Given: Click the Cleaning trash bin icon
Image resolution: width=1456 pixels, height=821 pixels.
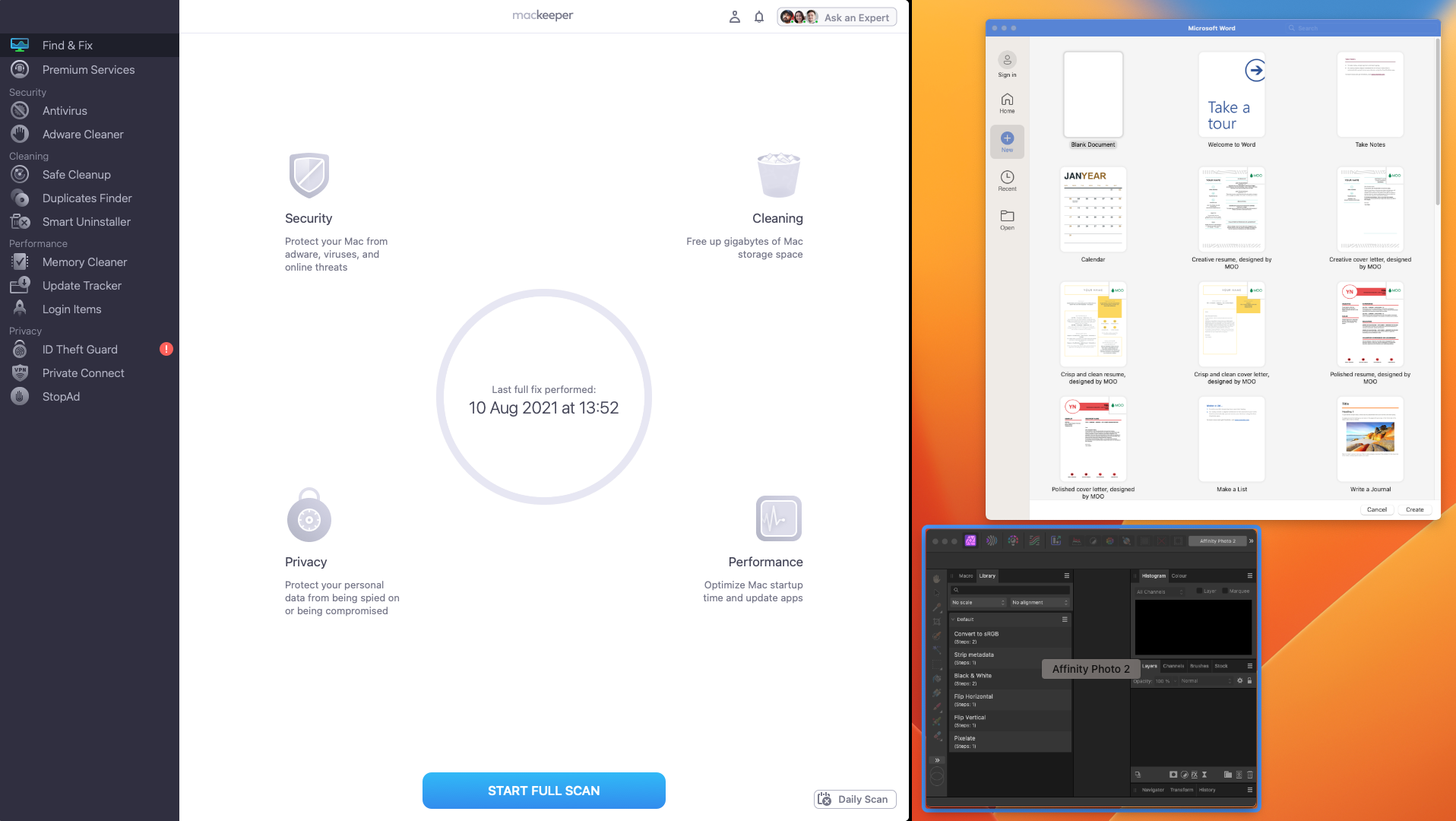Looking at the screenshot, I should click(x=779, y=175).
